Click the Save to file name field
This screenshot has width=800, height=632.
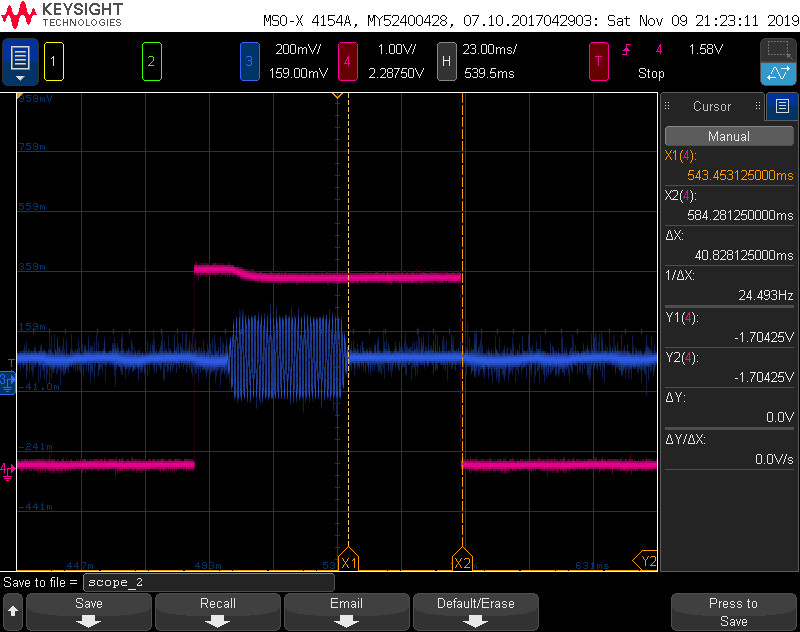pyautogui.click(x=208, y=582)
